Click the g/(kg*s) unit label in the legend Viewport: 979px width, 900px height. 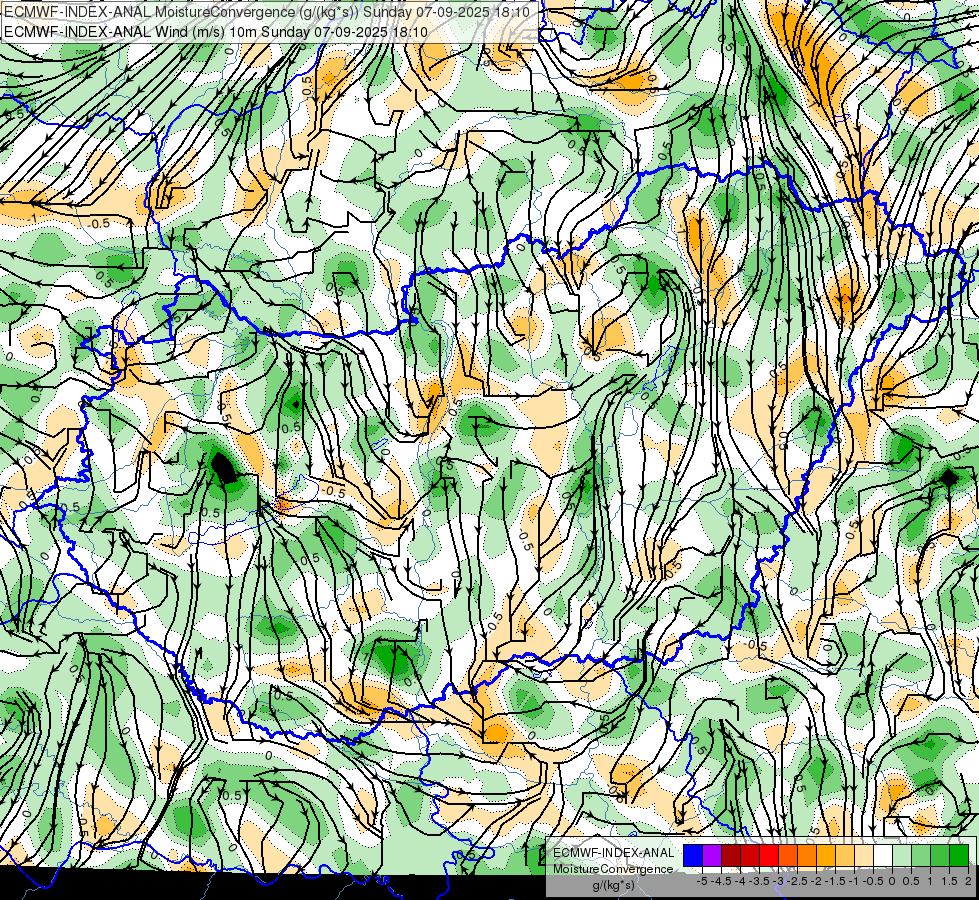(x=613, y=885)
